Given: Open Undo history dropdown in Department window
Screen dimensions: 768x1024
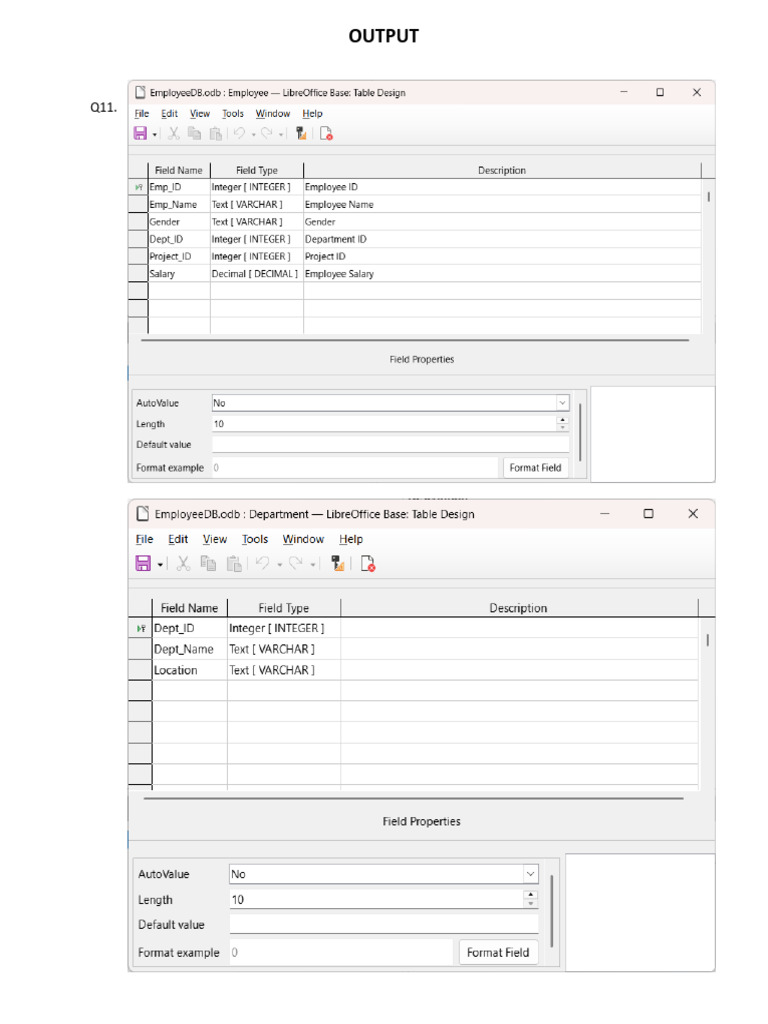Looking at the screenshot, I should (x=280, y=565).
